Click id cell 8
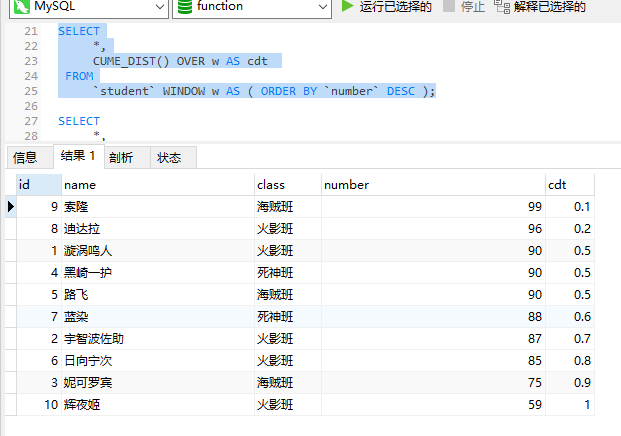This screenshot has height=436, width=621. 39,228
